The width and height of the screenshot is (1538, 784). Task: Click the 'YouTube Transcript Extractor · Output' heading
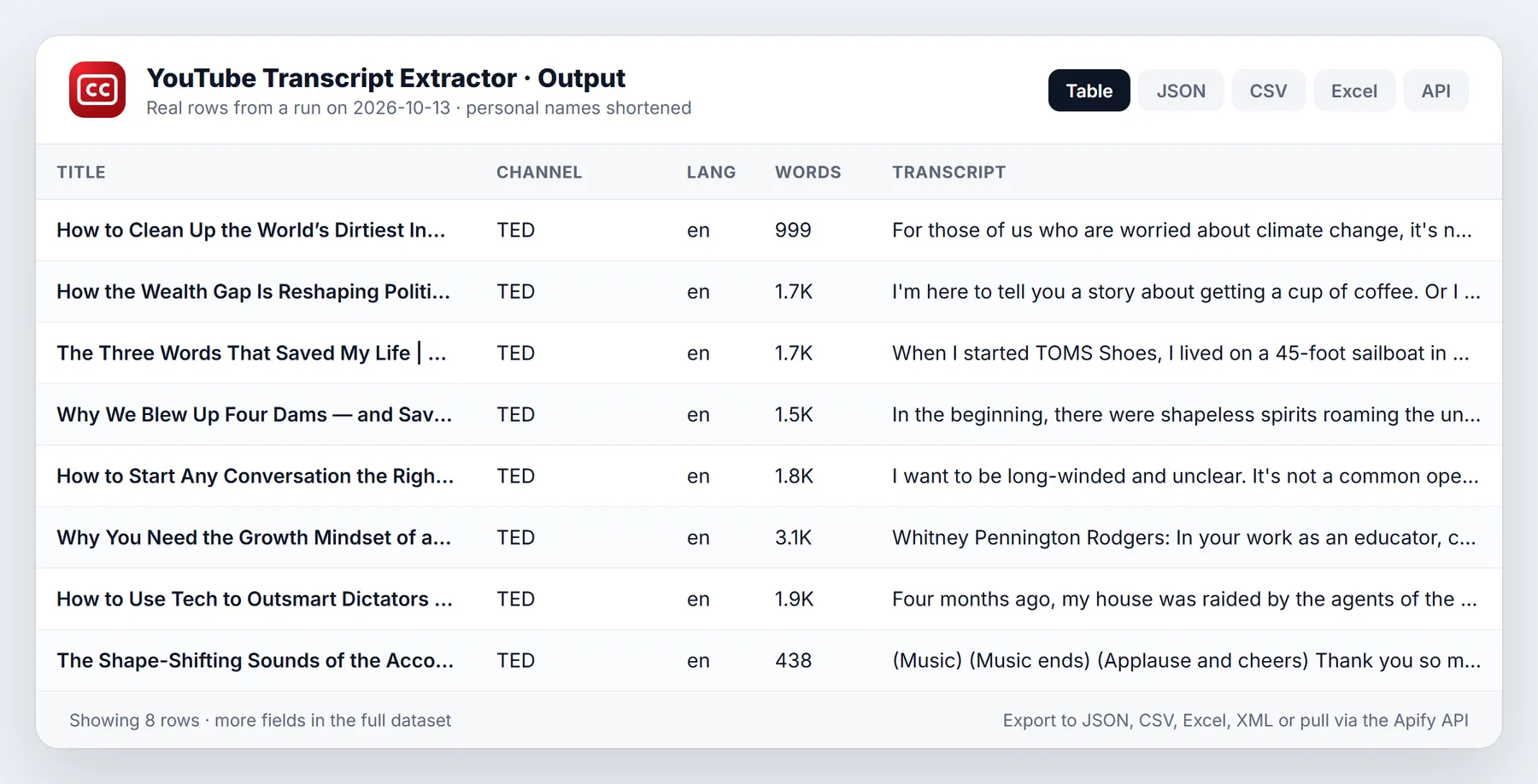click(x=385, y=78)
